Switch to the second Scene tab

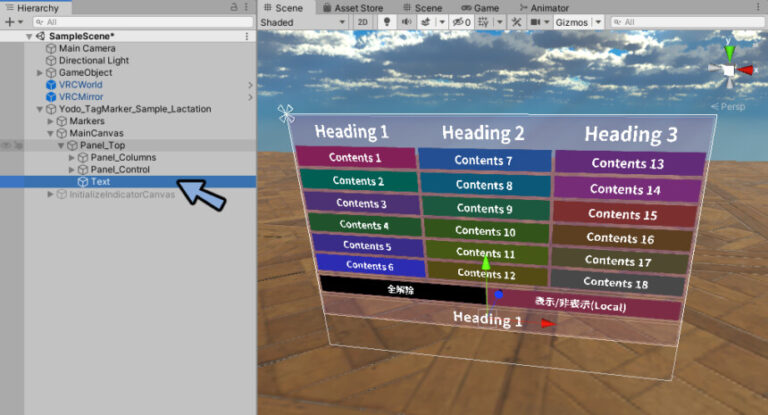point(423,8)
